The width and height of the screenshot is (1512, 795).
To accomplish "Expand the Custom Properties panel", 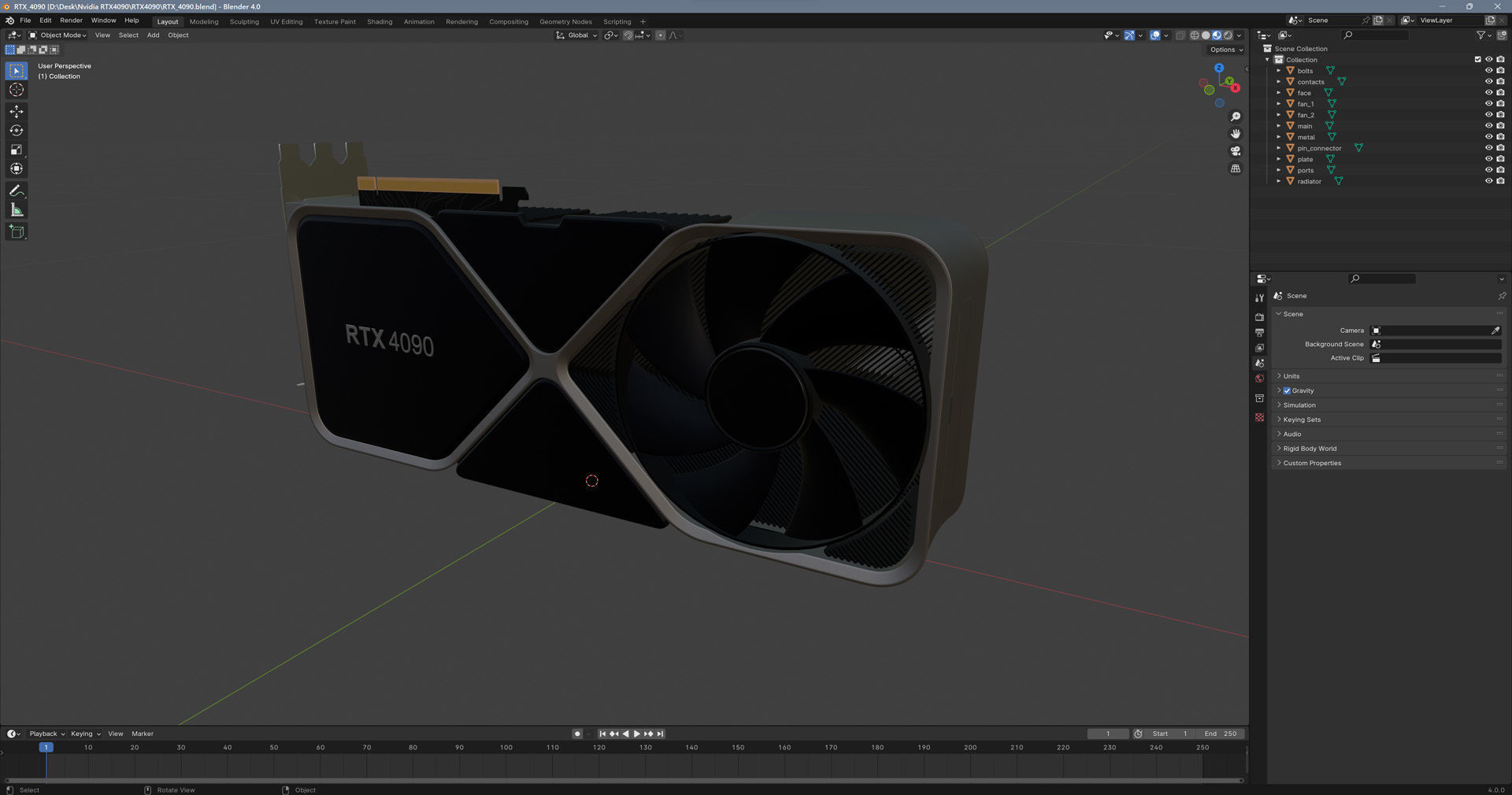I will coord(1387,463).
